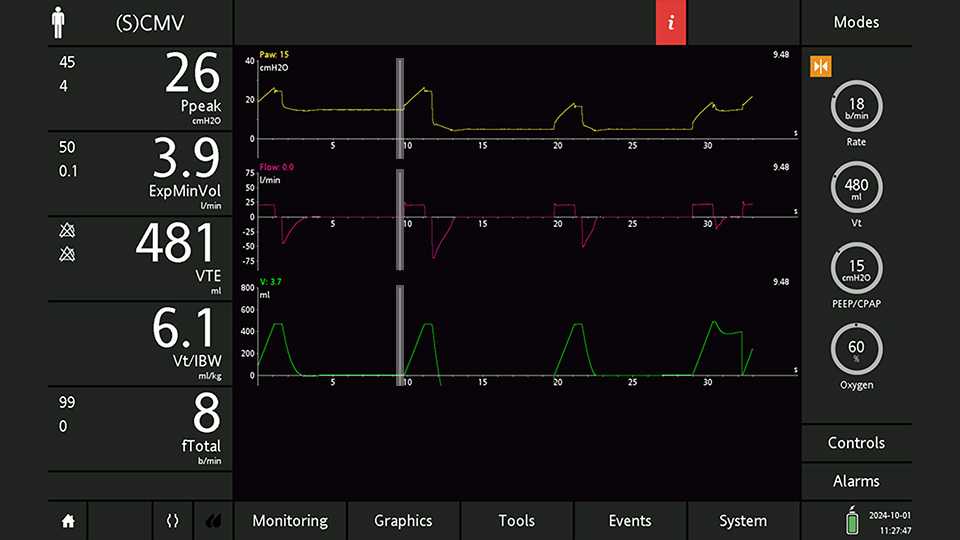Open the System tab
Viewport: 960px width, 540px height.
743,521
